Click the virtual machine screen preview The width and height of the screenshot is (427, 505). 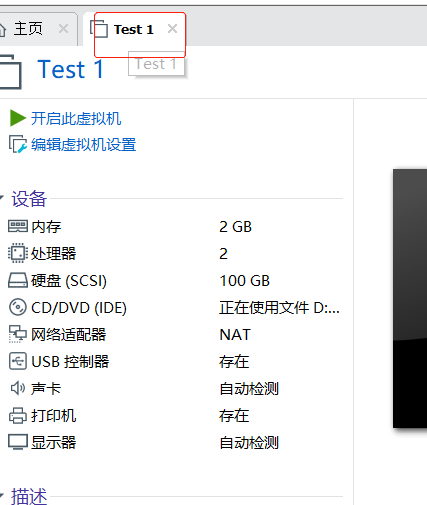coord(410,298)
